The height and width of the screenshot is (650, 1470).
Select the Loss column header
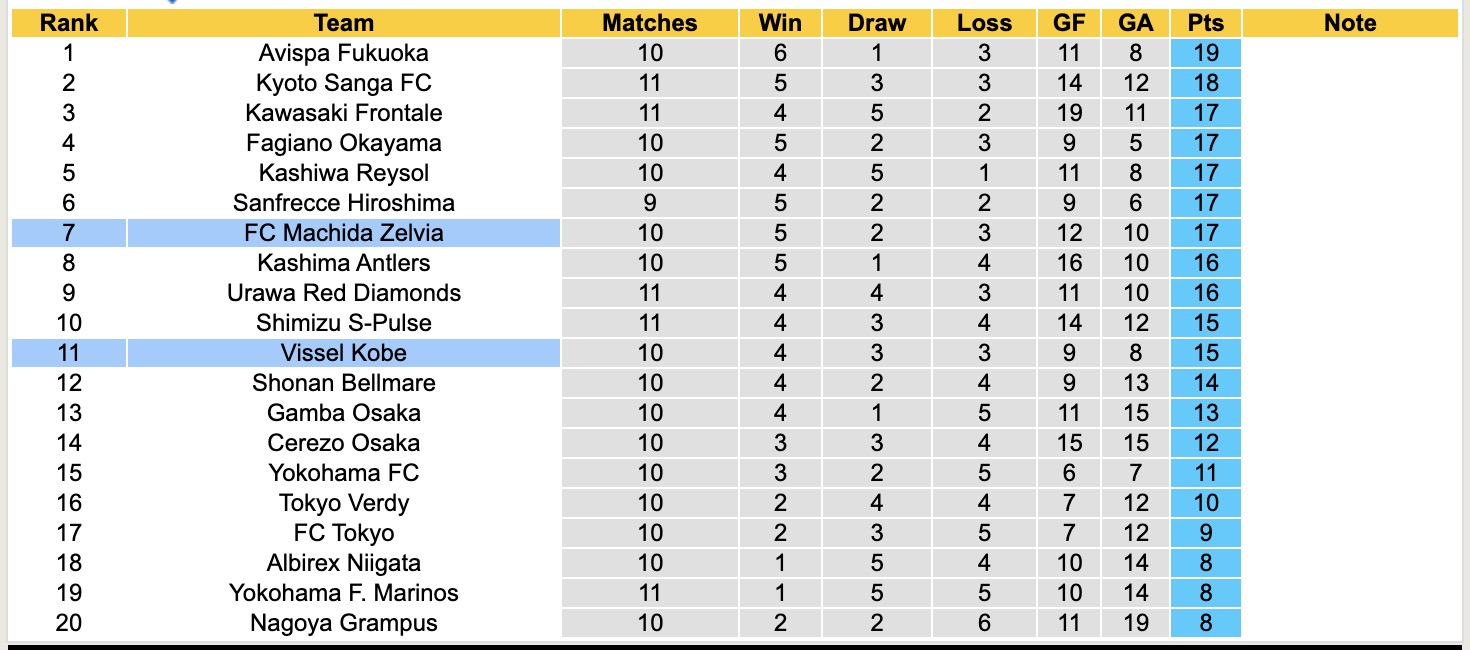984,23
